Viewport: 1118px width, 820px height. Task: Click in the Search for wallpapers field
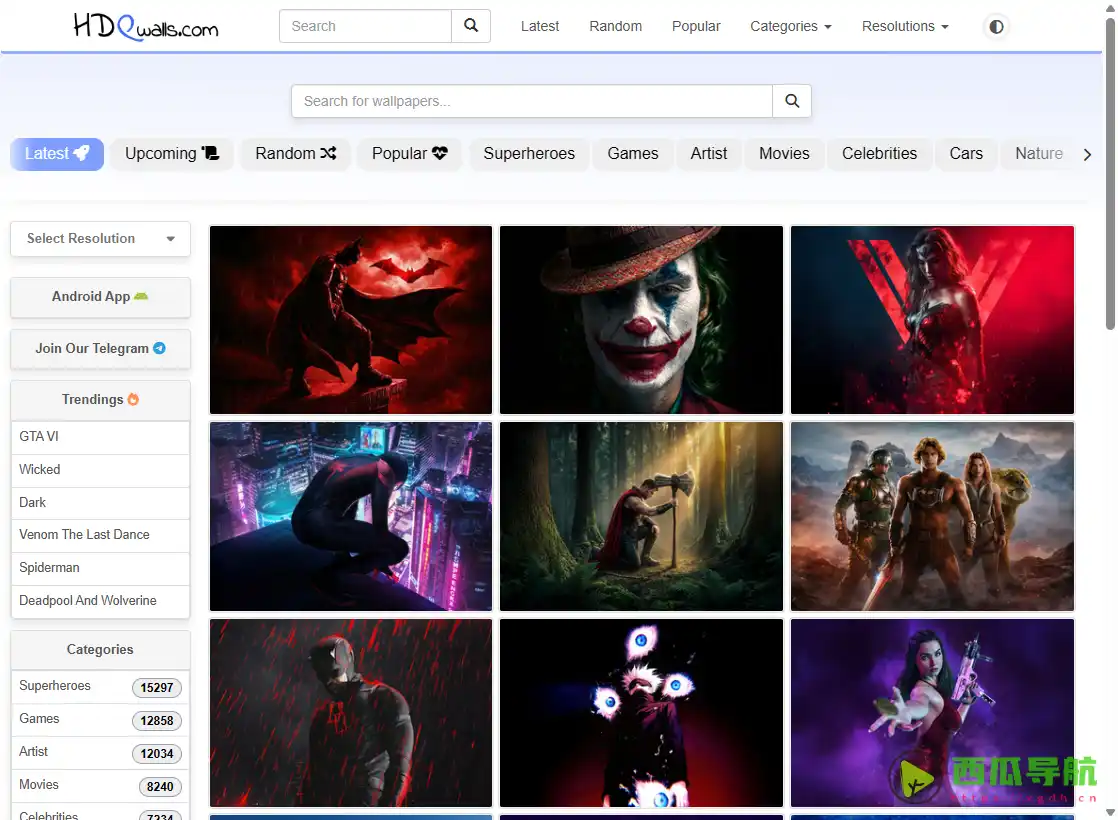[x=531, y=101]
